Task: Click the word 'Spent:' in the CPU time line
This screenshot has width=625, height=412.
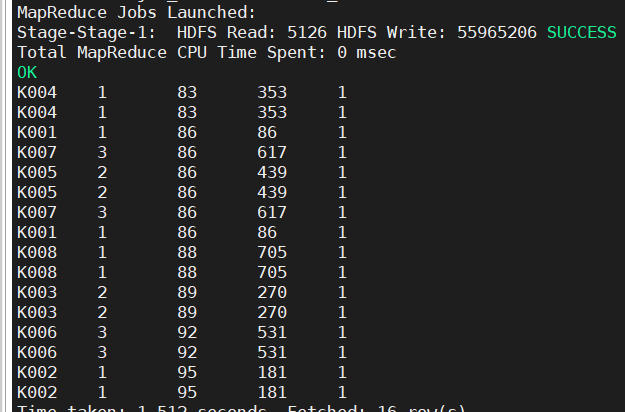Action: (x=297, y=53)
